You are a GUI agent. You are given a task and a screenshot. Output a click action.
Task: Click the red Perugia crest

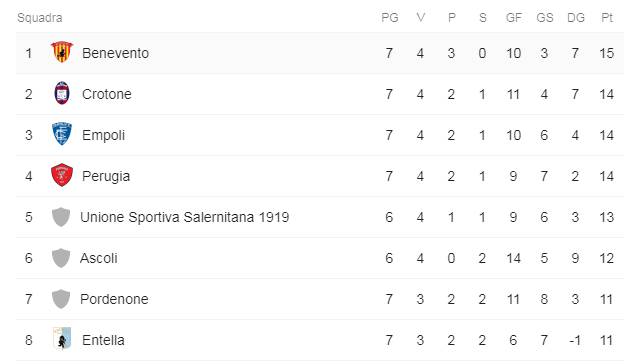[62, 175]
